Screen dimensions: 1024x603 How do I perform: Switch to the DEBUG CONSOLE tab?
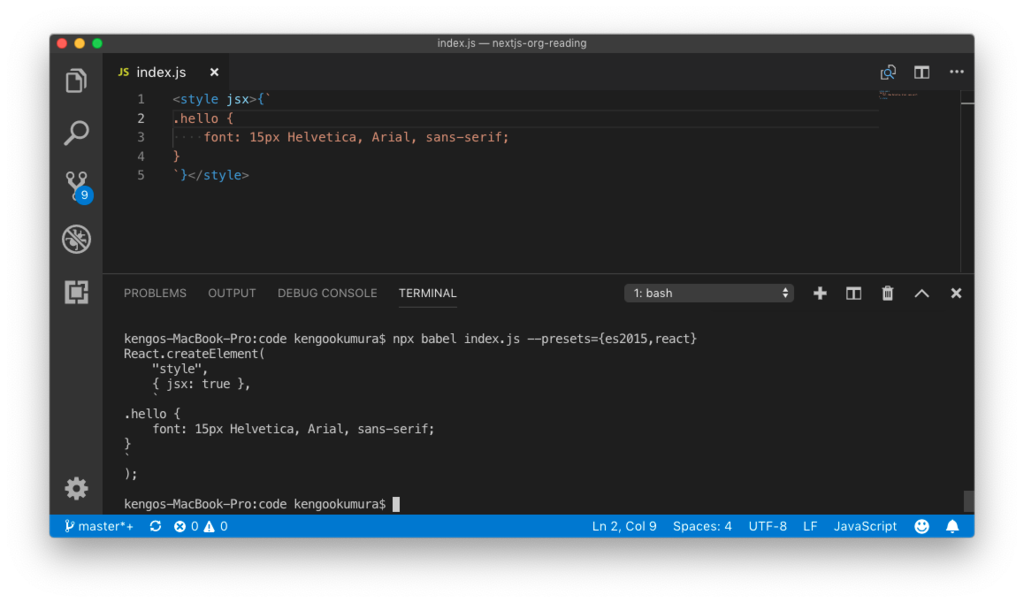[327, 293]
